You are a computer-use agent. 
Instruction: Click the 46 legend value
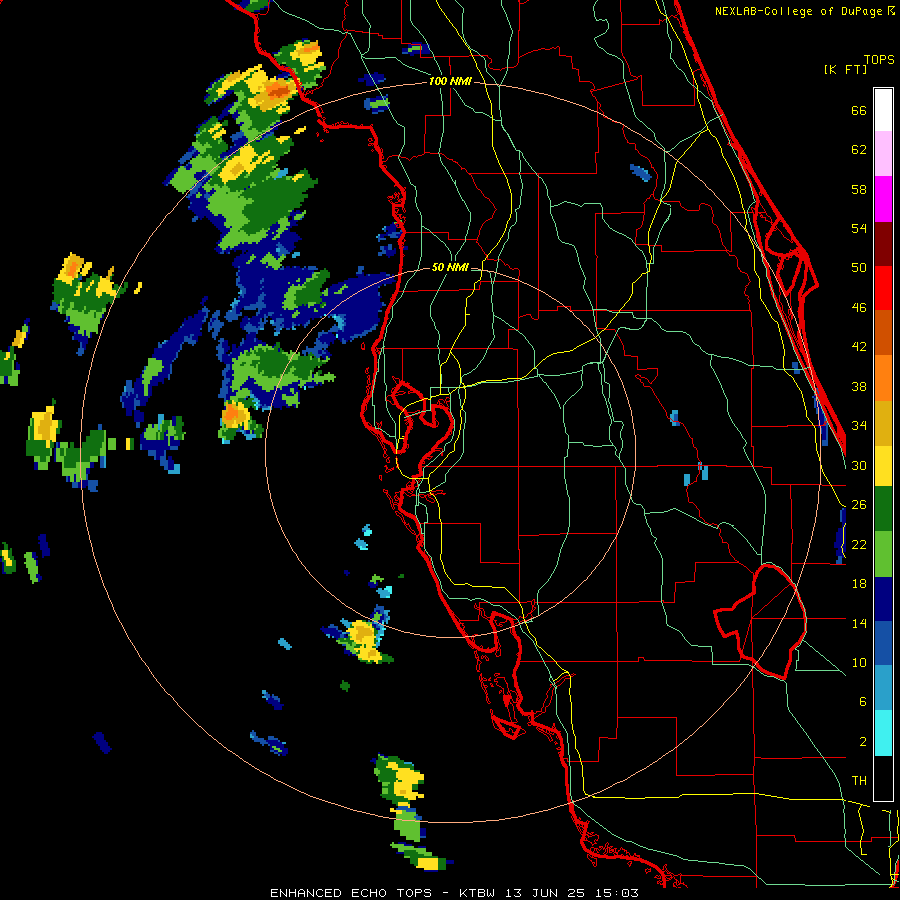859,308
